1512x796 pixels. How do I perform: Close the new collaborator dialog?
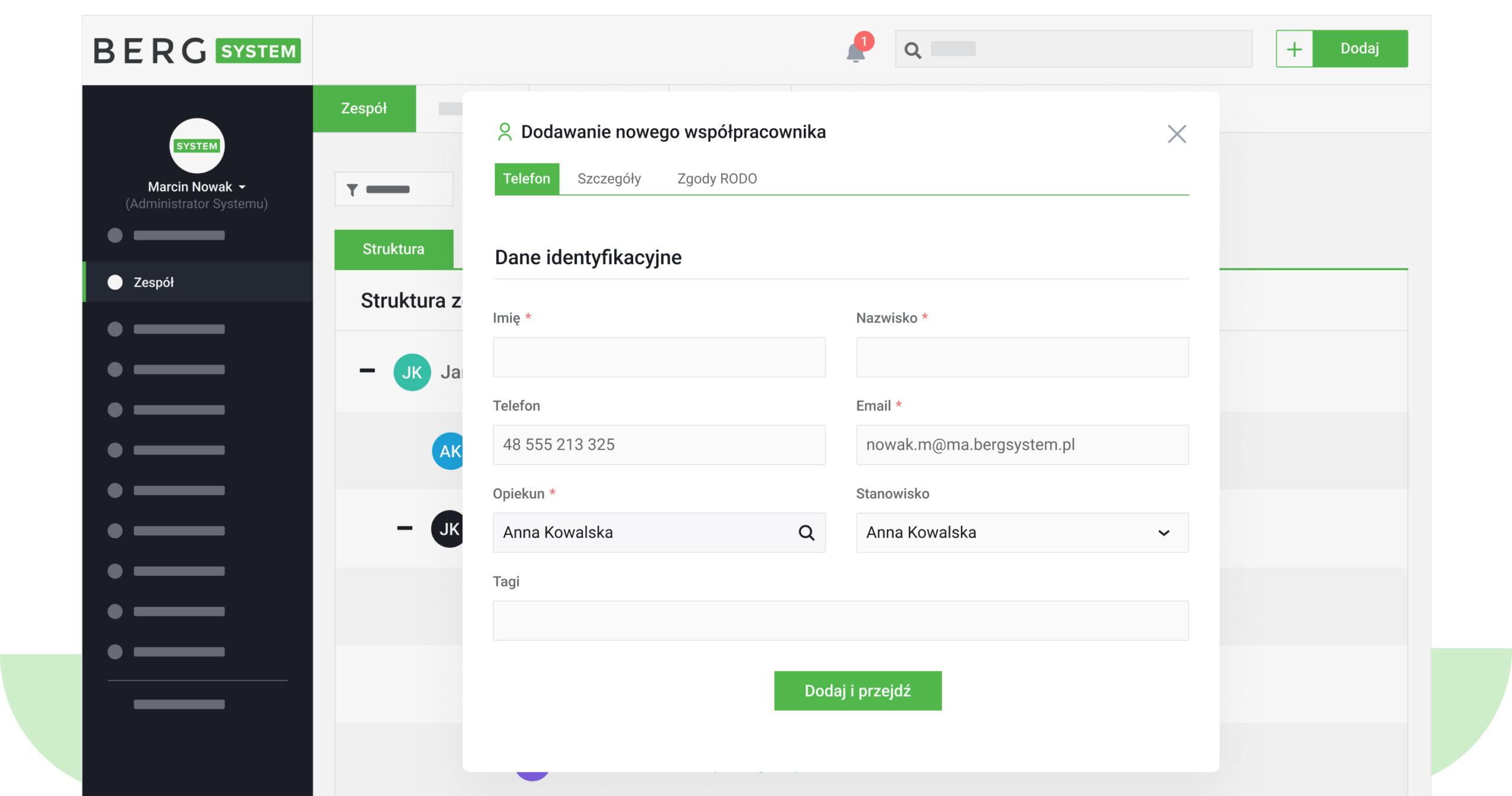tap(1177, 134)
